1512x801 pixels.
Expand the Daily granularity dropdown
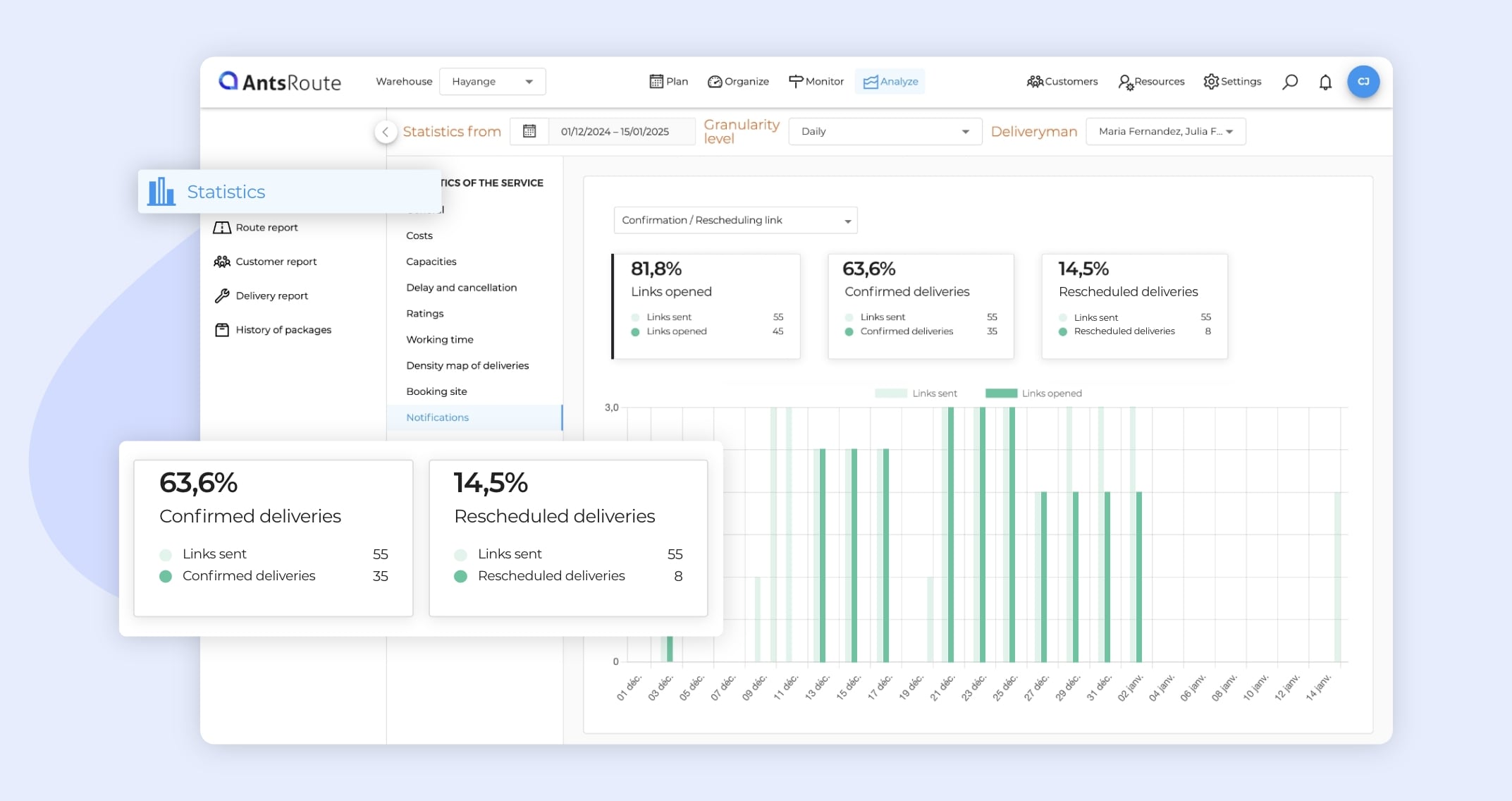point(885,131)
